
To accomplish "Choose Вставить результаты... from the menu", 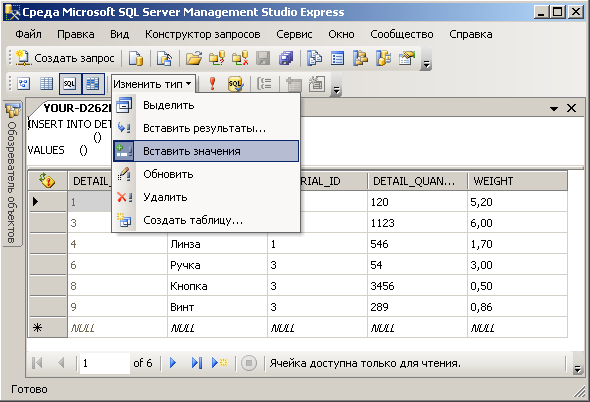I will coord(206,128).
